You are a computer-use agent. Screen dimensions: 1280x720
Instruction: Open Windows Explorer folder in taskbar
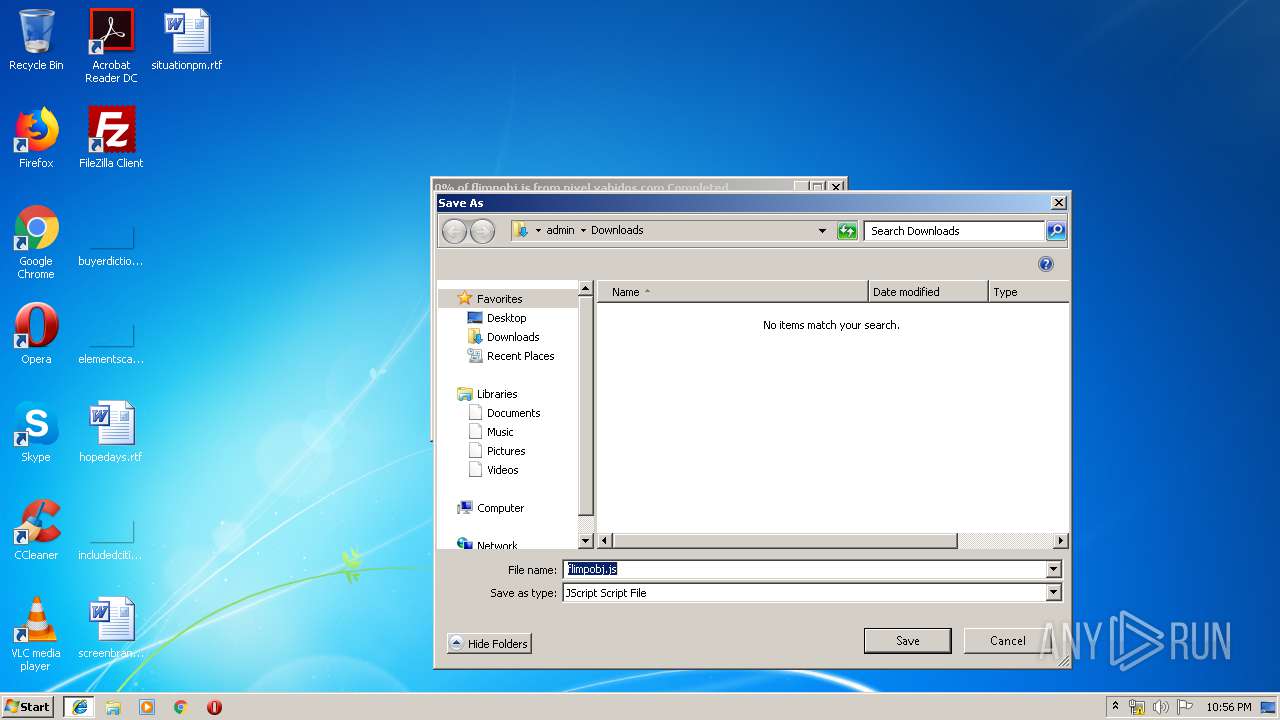113,707
